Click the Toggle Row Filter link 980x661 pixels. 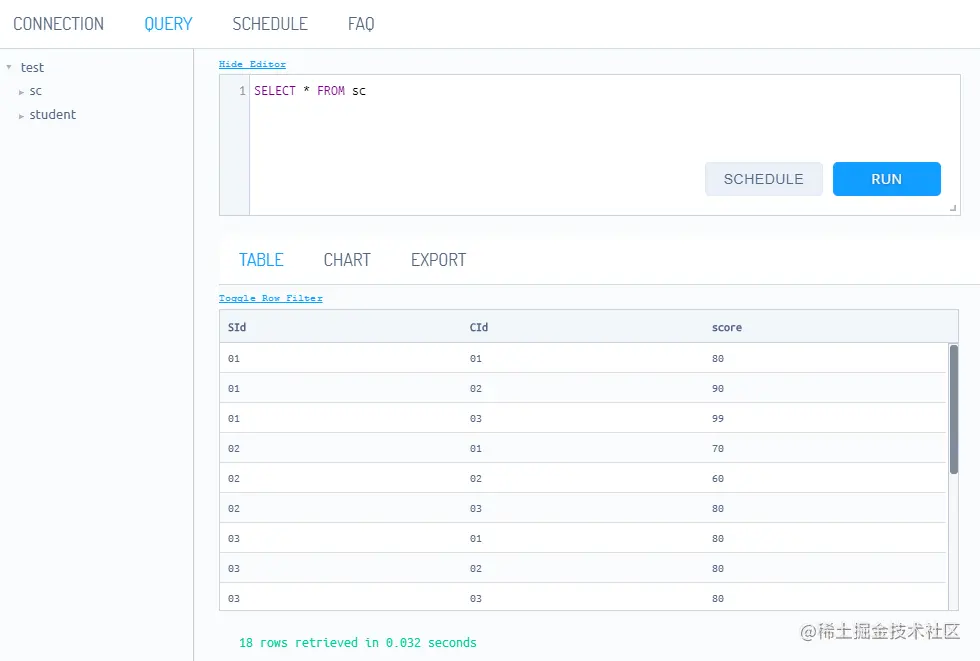(x=271, y=298)
